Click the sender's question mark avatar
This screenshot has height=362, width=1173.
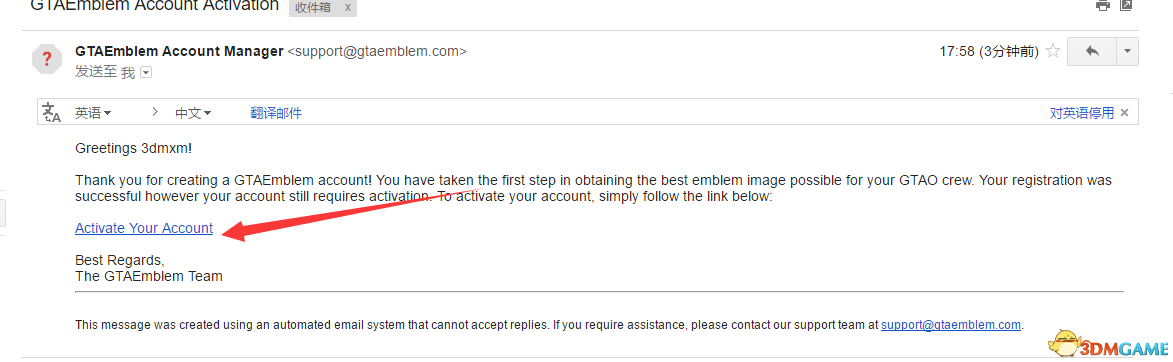pyautogui.click(x=46, y=58)
